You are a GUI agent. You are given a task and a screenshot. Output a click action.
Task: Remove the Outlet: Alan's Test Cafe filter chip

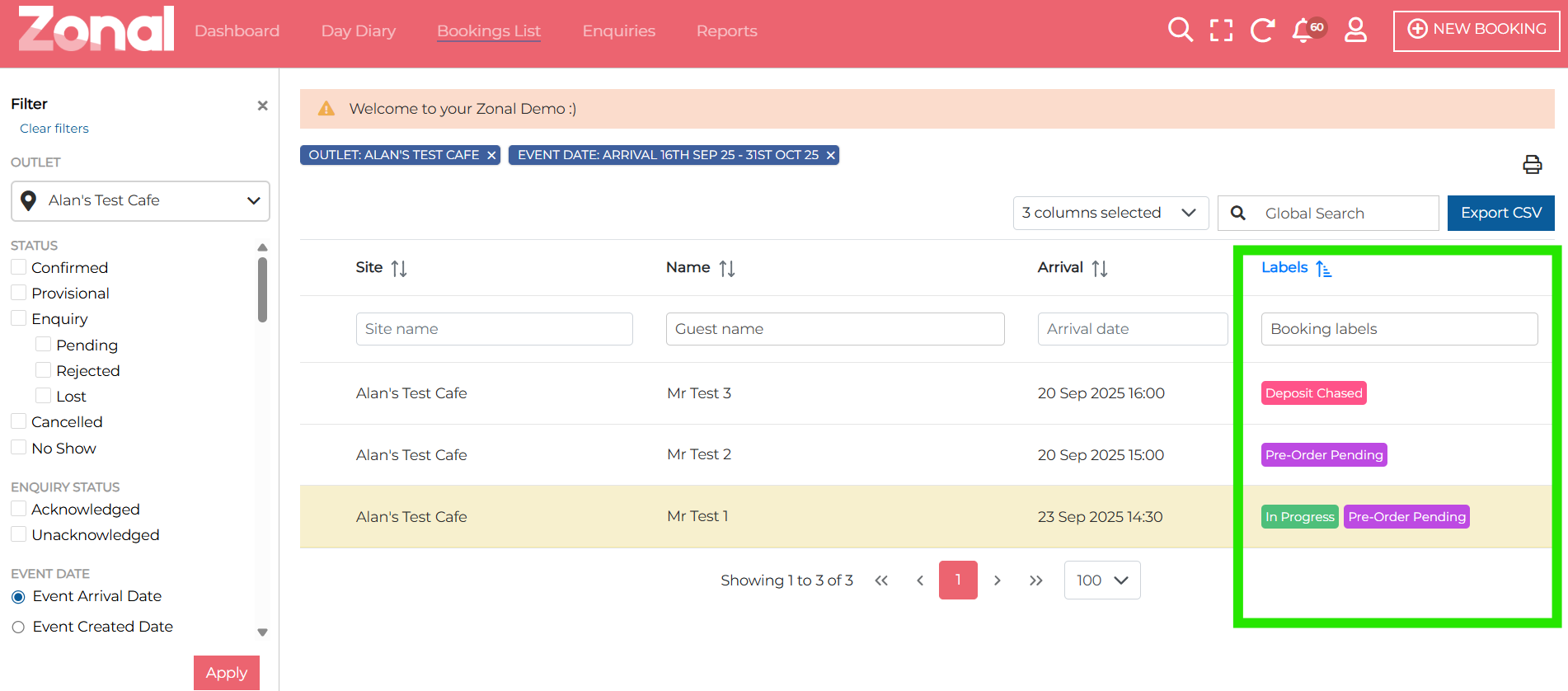coord(491,155)
